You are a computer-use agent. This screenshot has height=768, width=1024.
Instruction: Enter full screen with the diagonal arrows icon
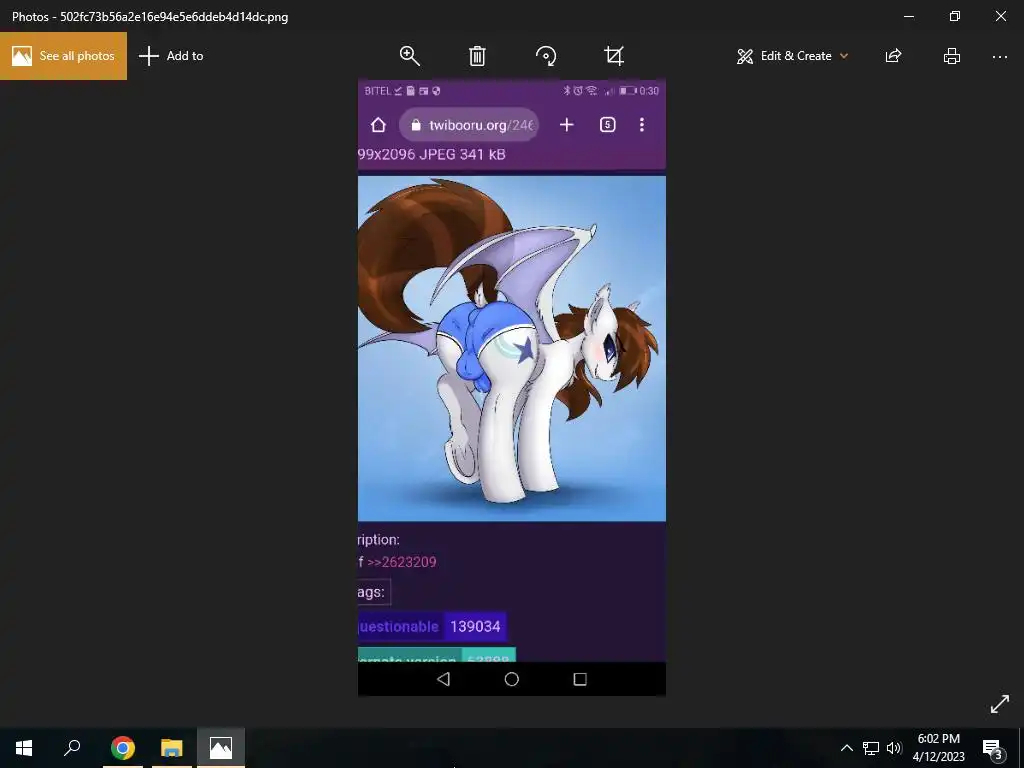(999, 704)
